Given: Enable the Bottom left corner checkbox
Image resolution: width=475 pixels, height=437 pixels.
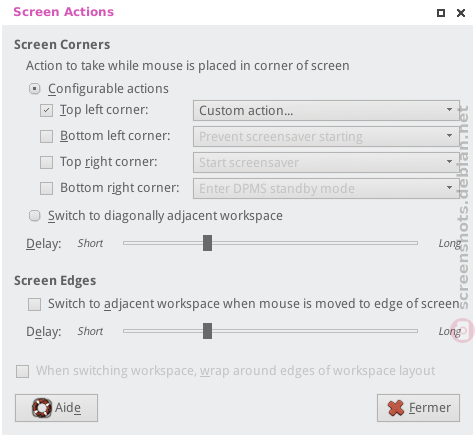Looking at the screenshot, I should (46, 136).
